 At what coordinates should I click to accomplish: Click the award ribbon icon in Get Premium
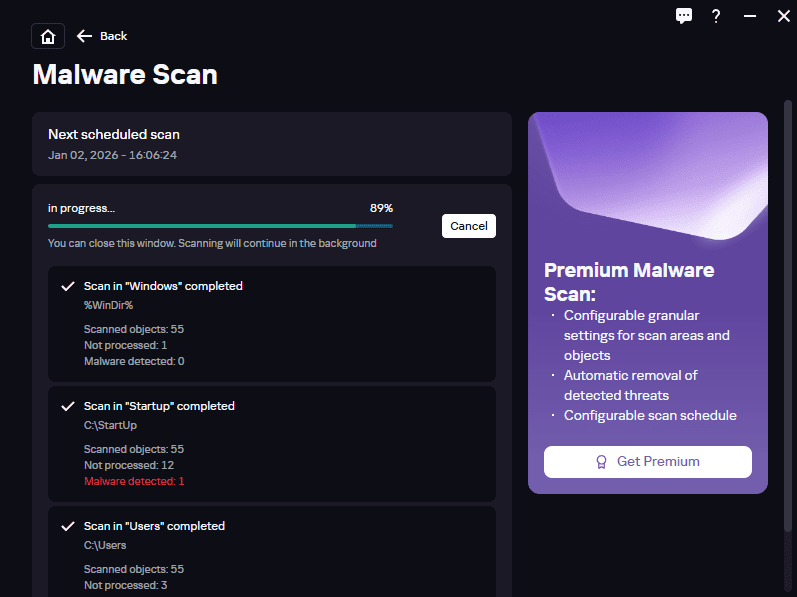coord(601,462)
